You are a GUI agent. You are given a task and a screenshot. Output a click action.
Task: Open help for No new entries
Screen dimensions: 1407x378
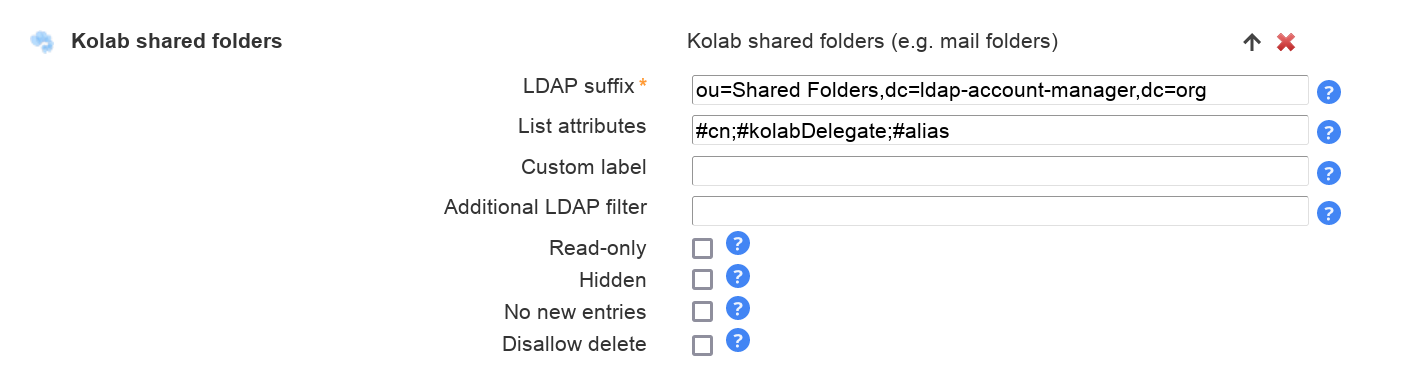click(x=738, y=308)
